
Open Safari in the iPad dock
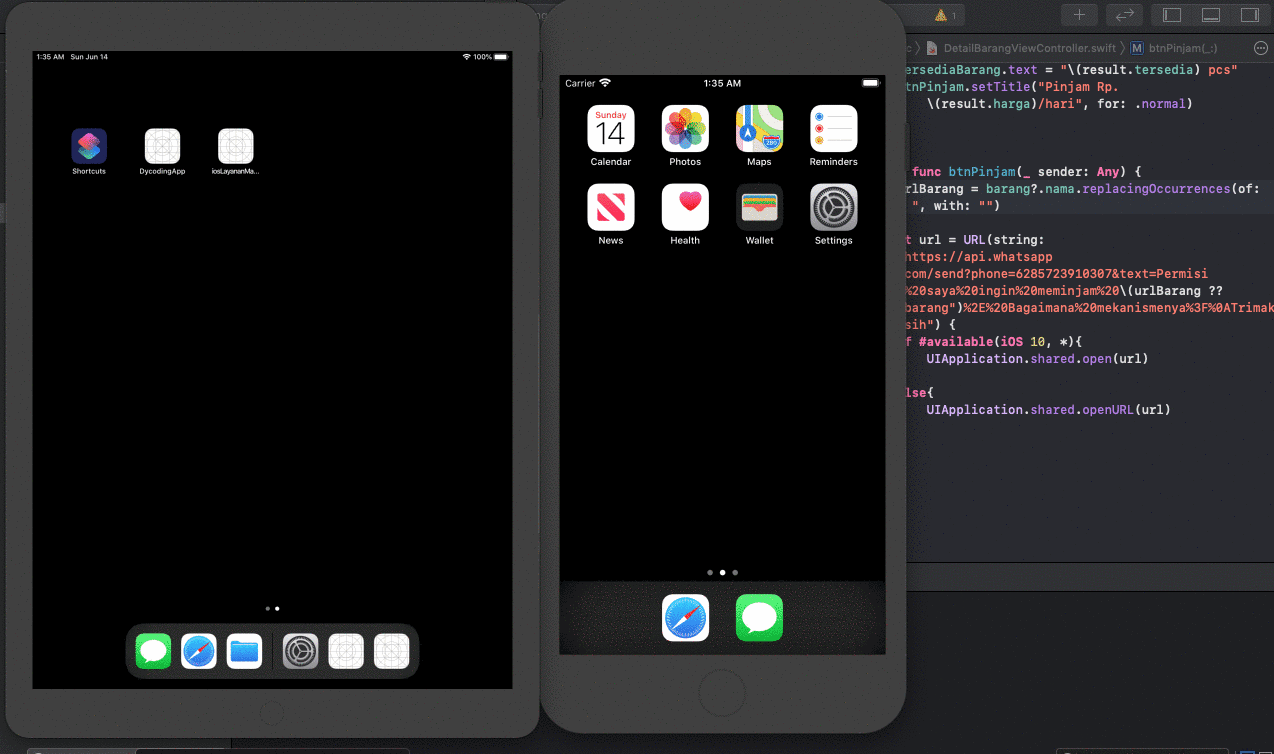click(x=199, y=652)
